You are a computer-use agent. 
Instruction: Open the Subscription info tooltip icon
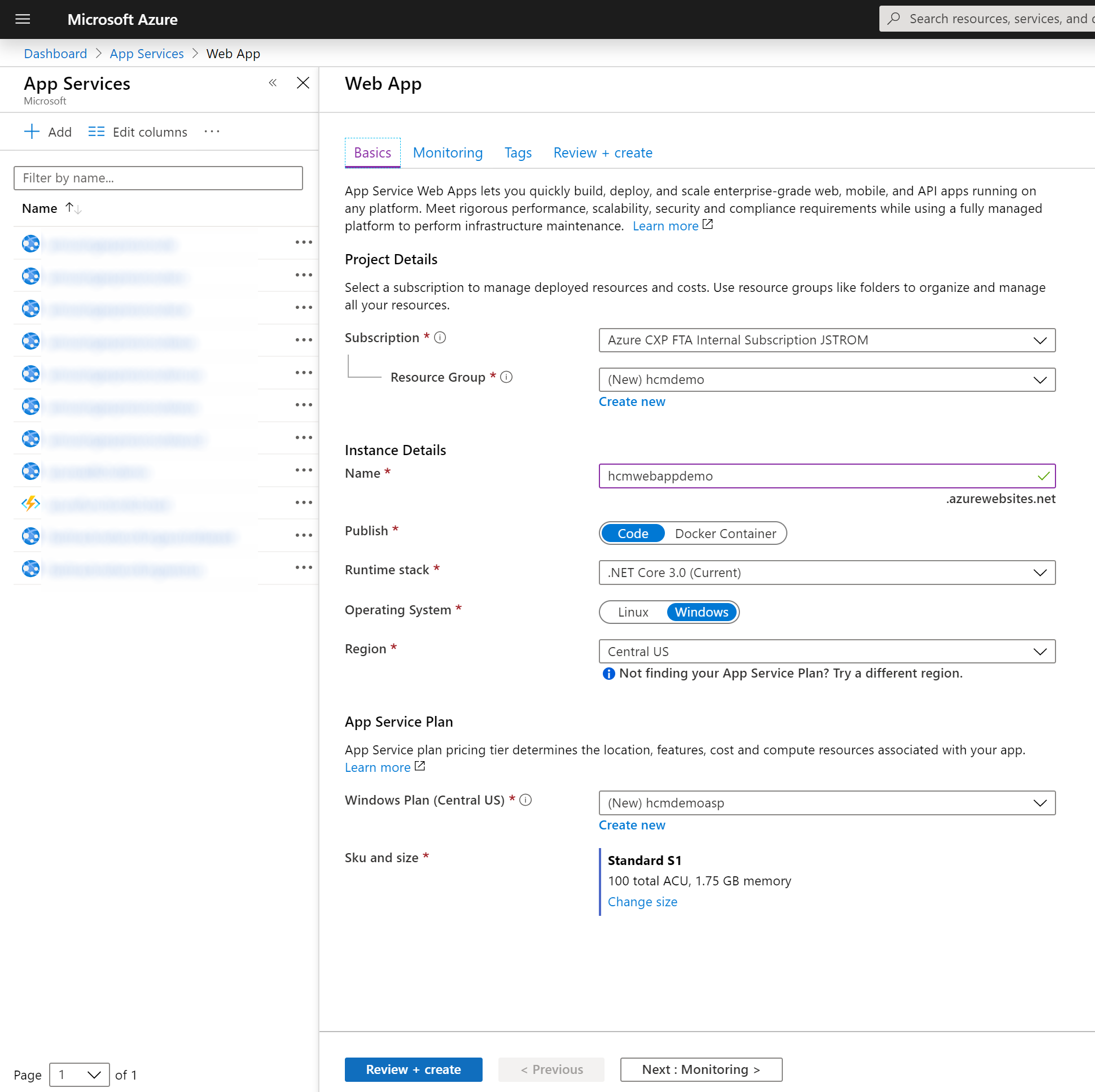[x=440, y=337]
